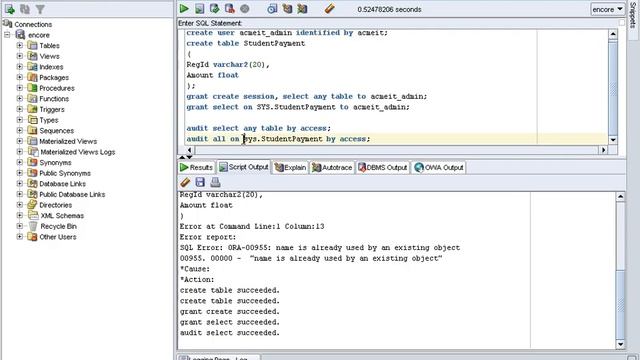Click the Refresh connections icon

coord(25,9)
